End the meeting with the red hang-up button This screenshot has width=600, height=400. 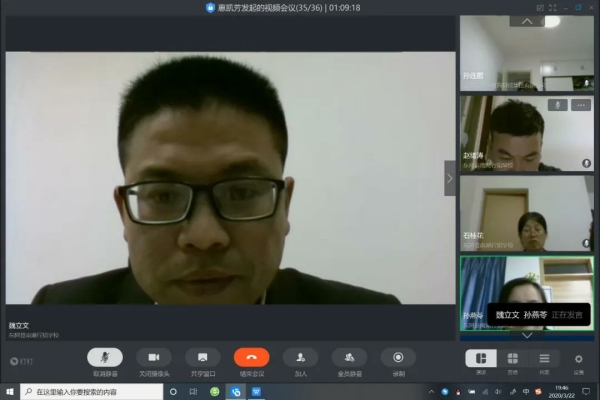[x=251, y=358]
